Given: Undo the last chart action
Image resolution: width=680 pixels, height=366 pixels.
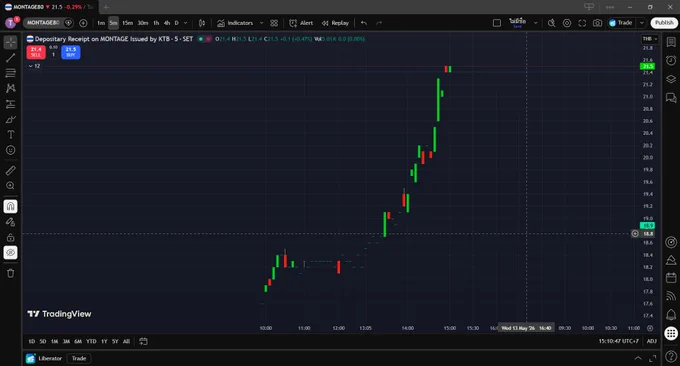Looking at the screenshot, I should [364, 23].
